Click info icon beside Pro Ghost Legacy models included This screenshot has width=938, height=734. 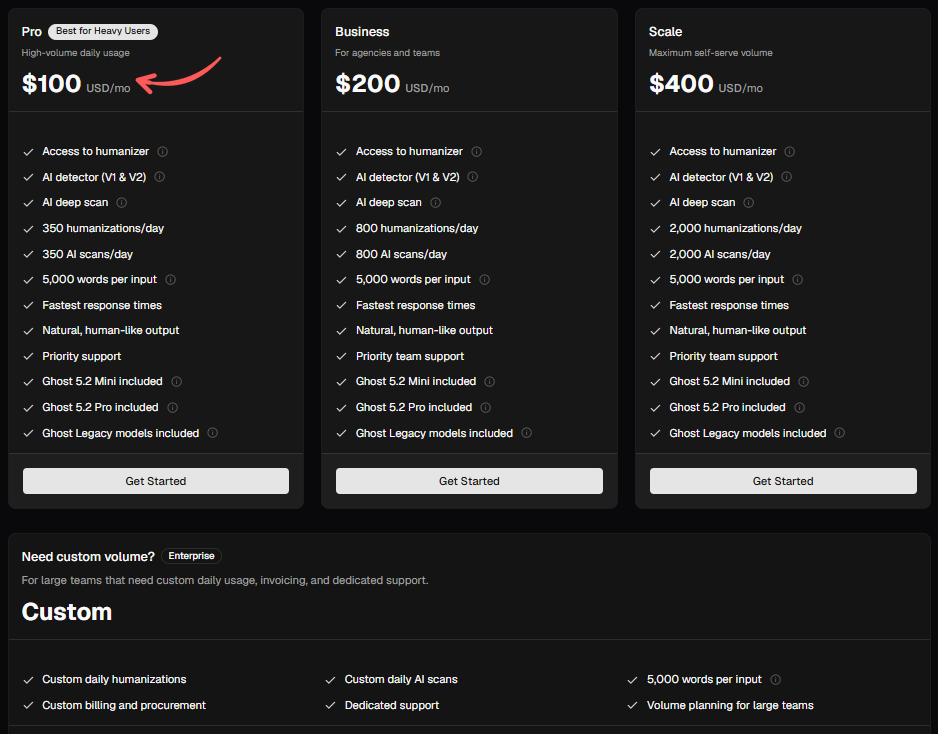pos(212,433)
